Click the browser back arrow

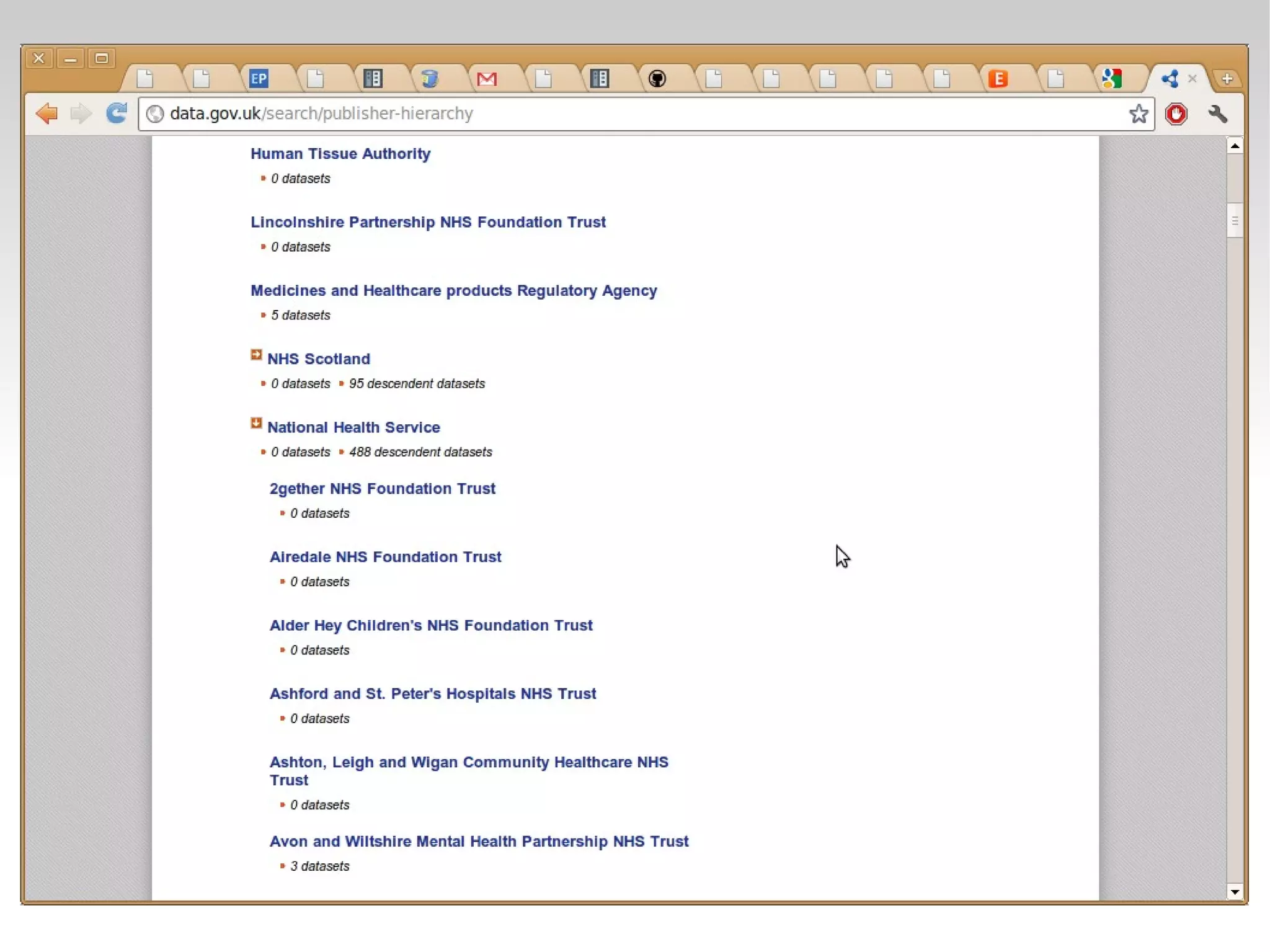click(47, 113)
